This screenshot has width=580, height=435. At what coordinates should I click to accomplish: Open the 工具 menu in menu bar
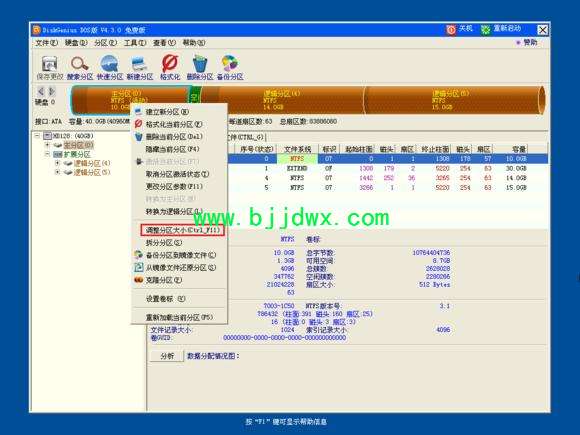[135, 43]
